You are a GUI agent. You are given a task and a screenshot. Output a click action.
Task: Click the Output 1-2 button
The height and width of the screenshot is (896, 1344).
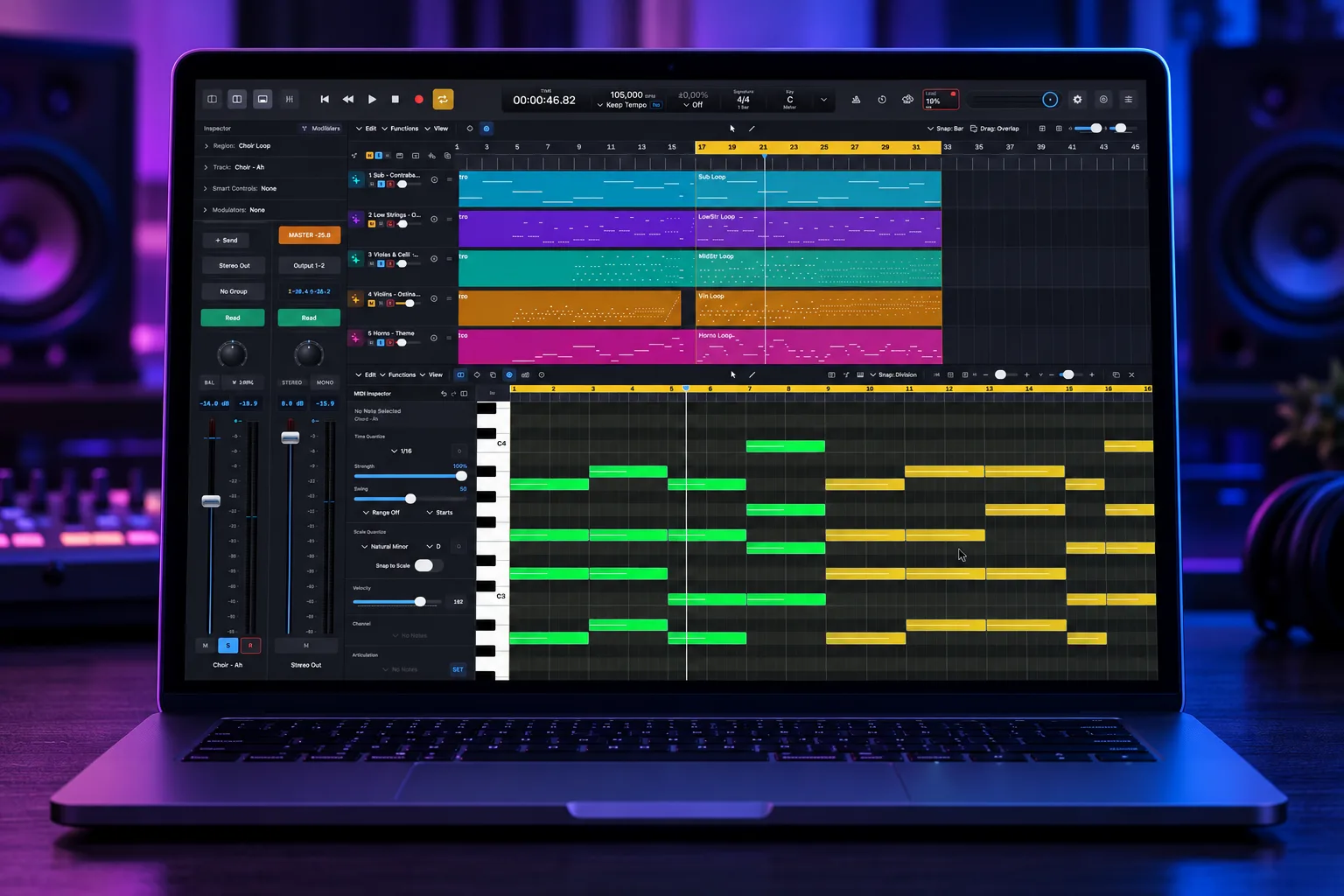pos(309,265)
